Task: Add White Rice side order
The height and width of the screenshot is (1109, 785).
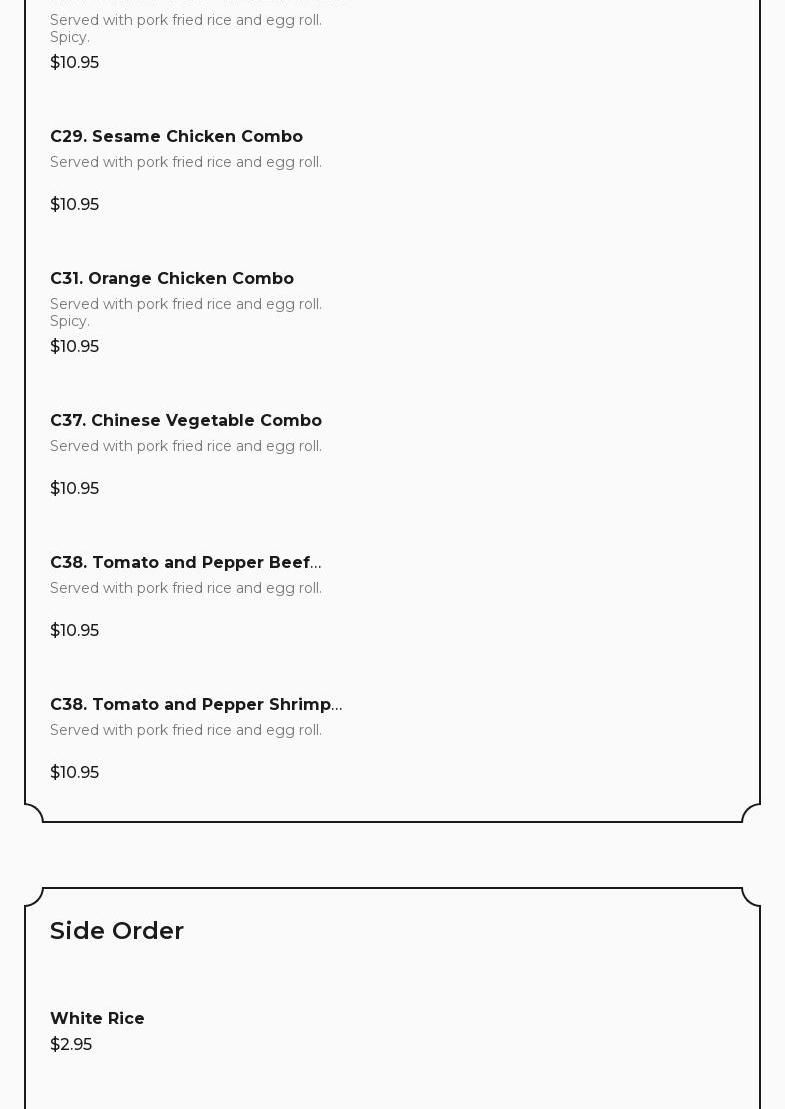Action: pyautogui.click(x=97, y=1018)
